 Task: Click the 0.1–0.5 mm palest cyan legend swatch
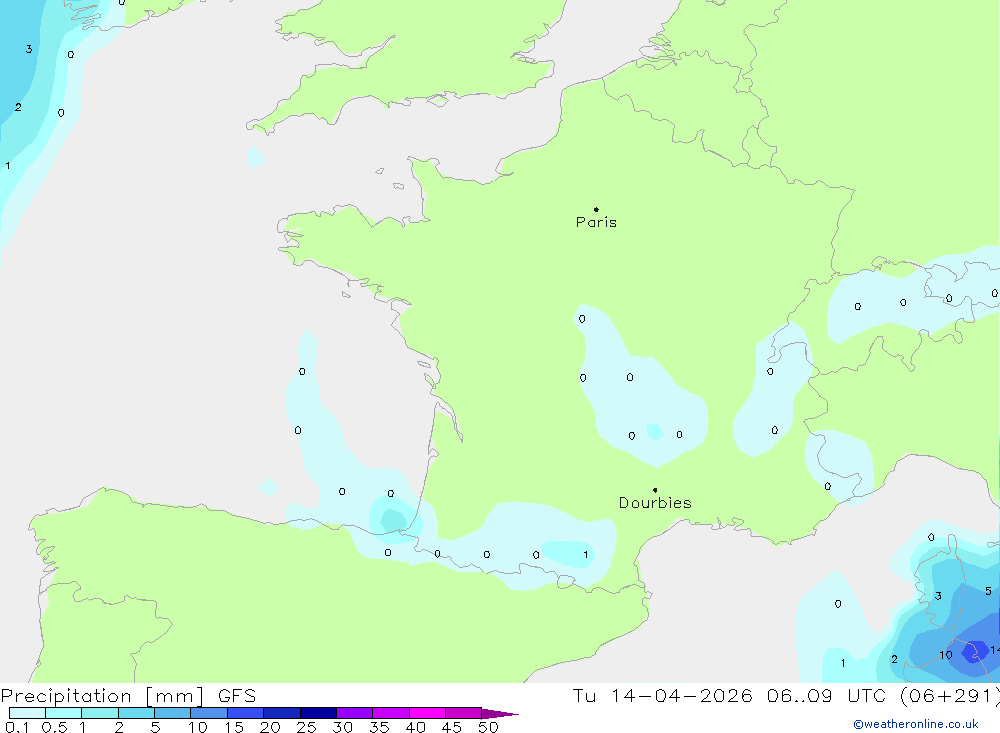(27, 713)
